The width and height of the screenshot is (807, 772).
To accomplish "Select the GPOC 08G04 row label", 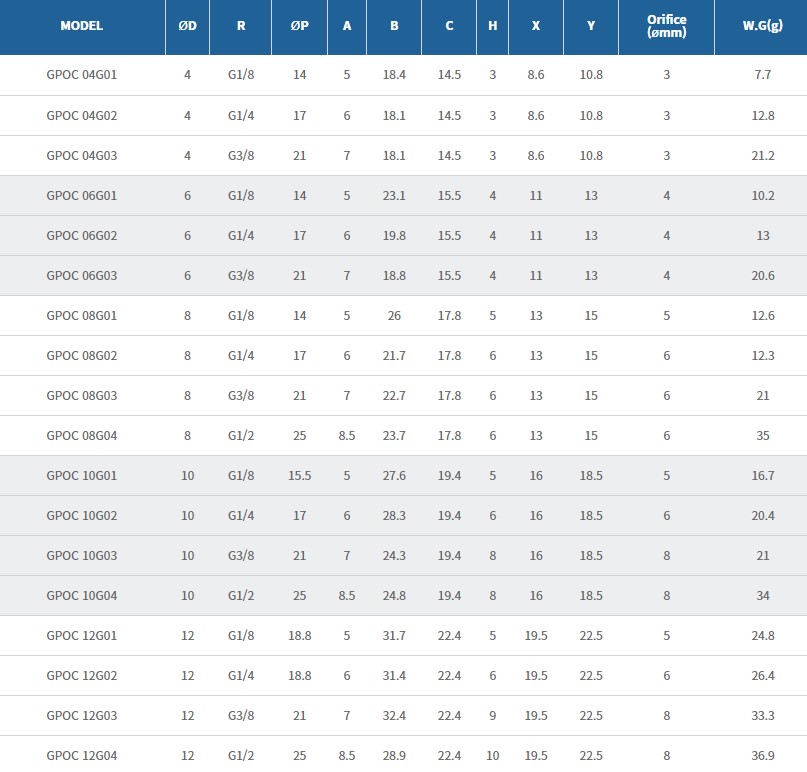I will pos(82,435).
